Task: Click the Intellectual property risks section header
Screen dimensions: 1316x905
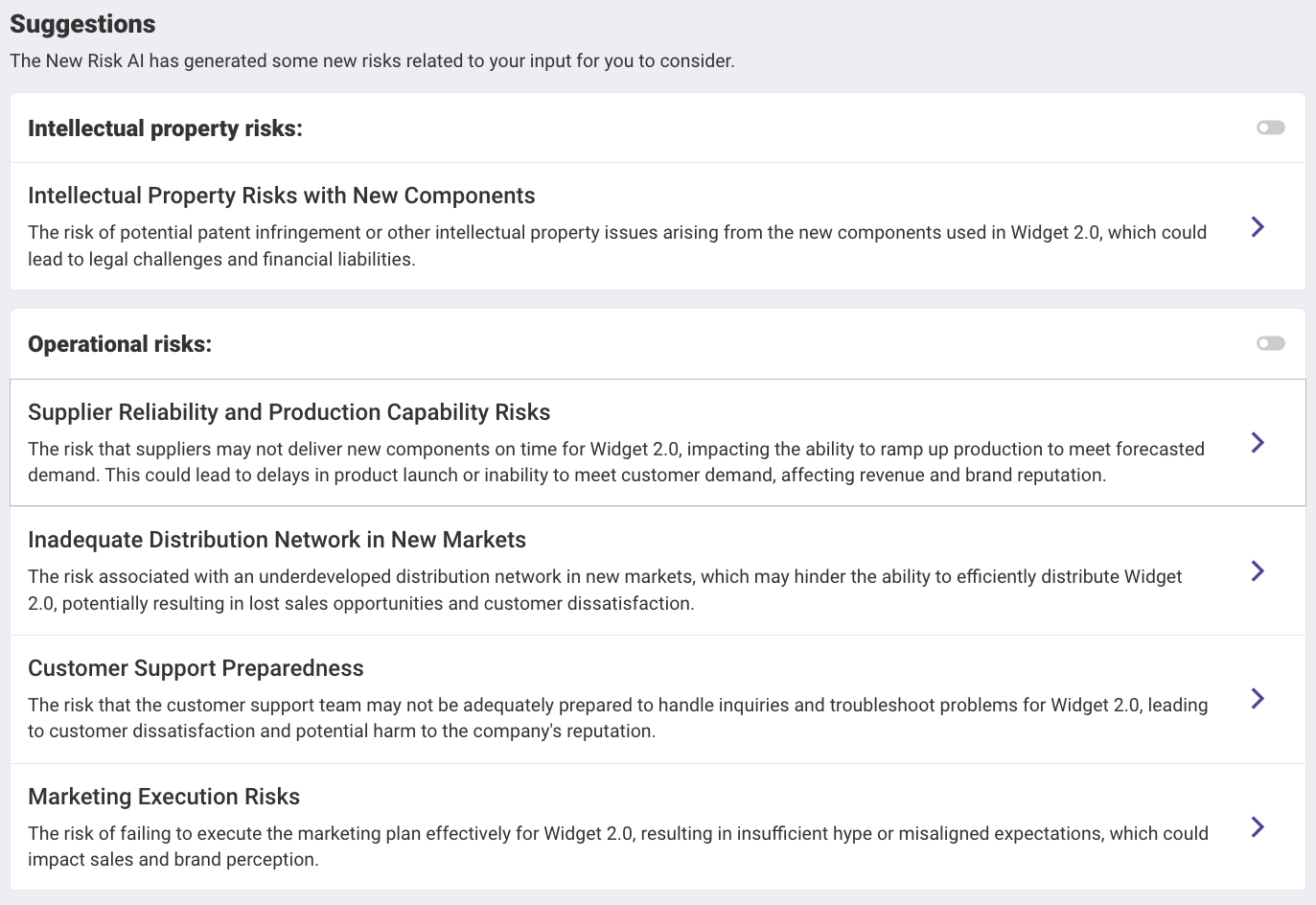Action: (165, 128)
